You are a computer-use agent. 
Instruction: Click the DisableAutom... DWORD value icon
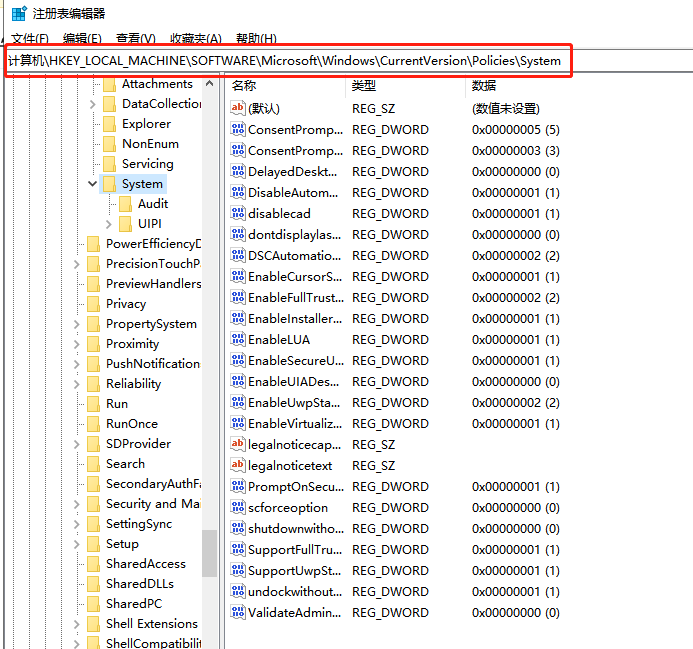click(238, 192)
